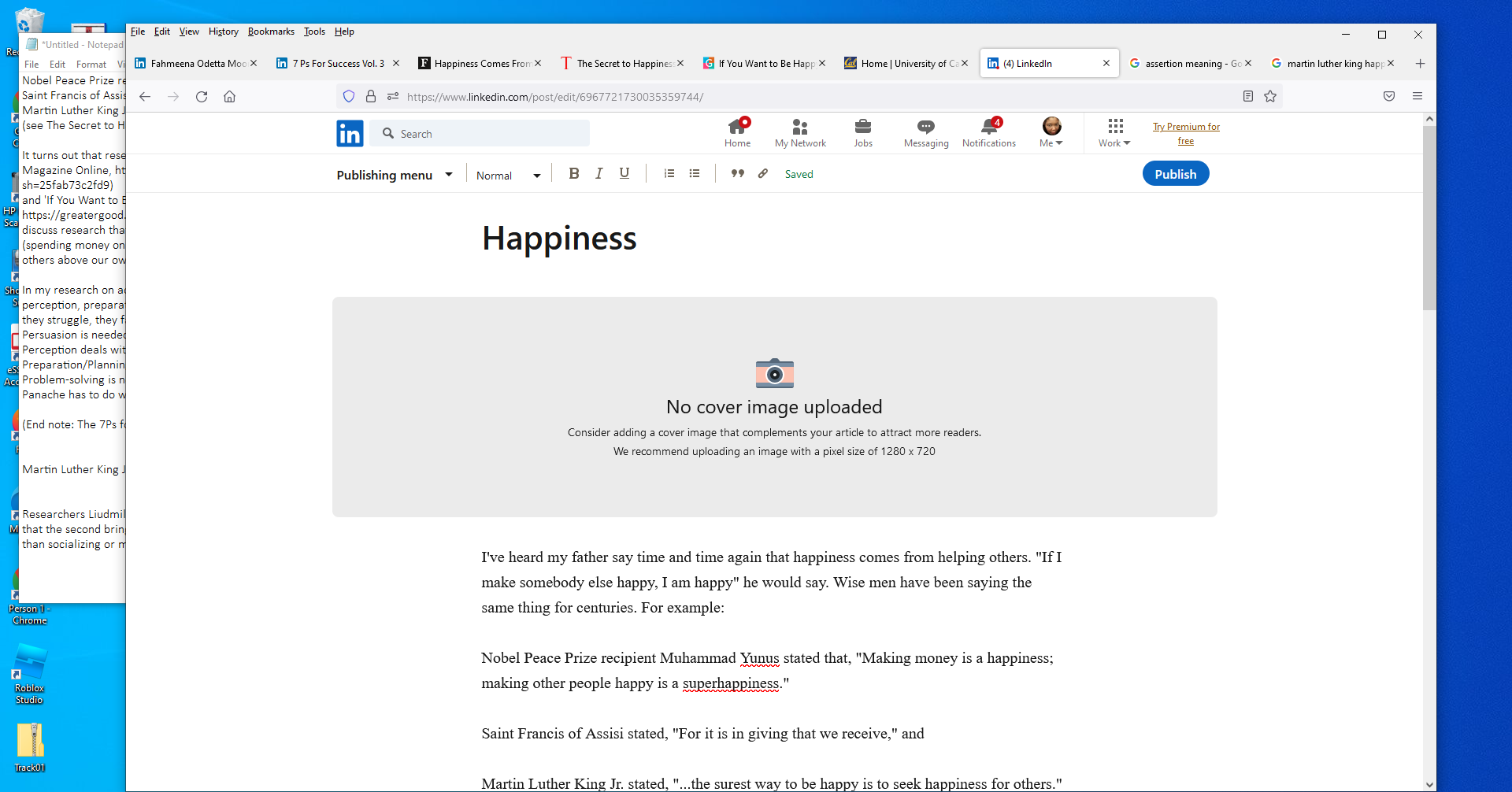The width and height of the screenshot is (1512, 792).
Task: Bookmark this page with star
Action: tap(1270, 96)
